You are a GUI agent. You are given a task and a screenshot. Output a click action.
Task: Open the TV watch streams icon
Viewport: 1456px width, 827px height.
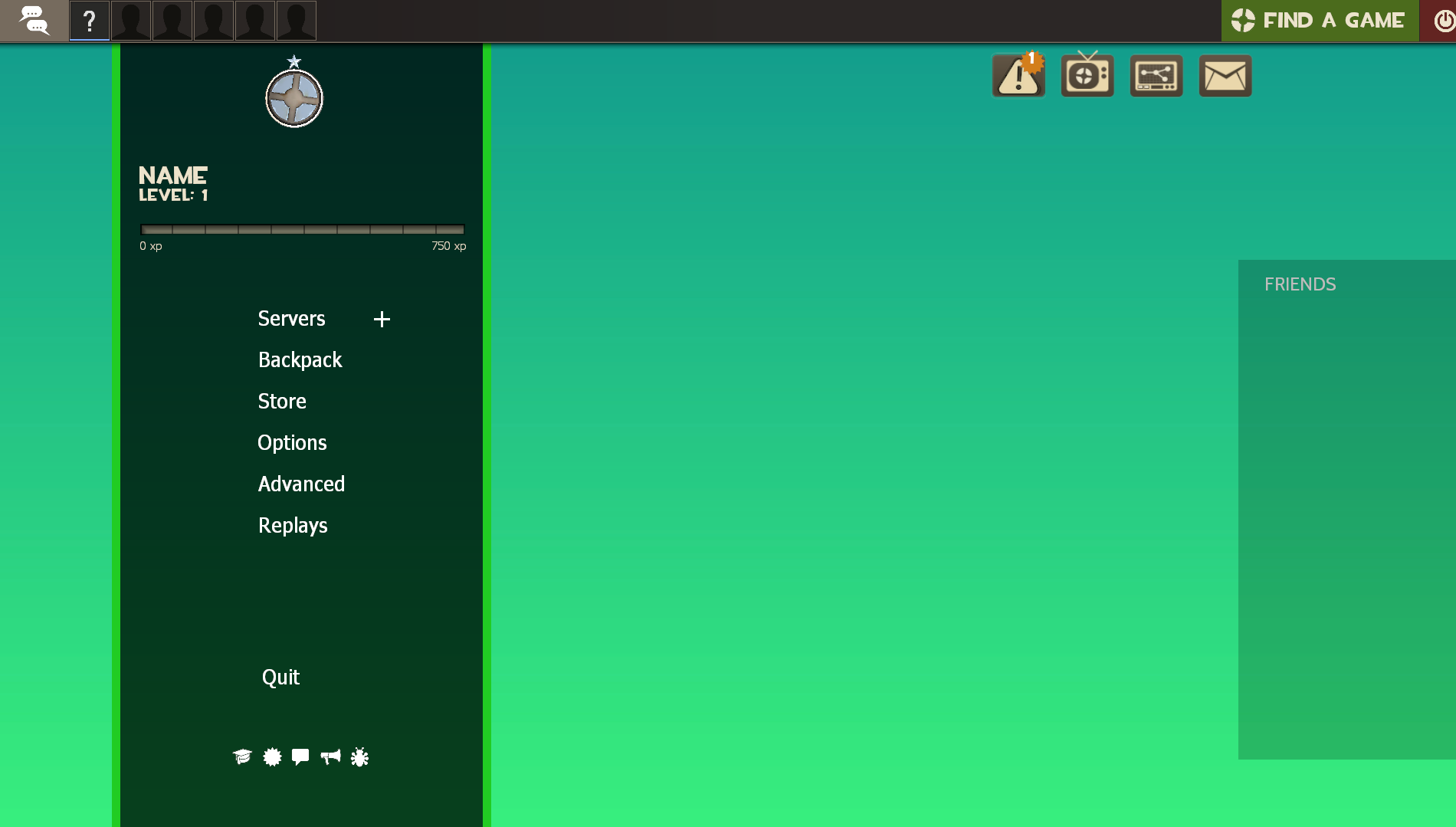click(x=1087, y=76)
